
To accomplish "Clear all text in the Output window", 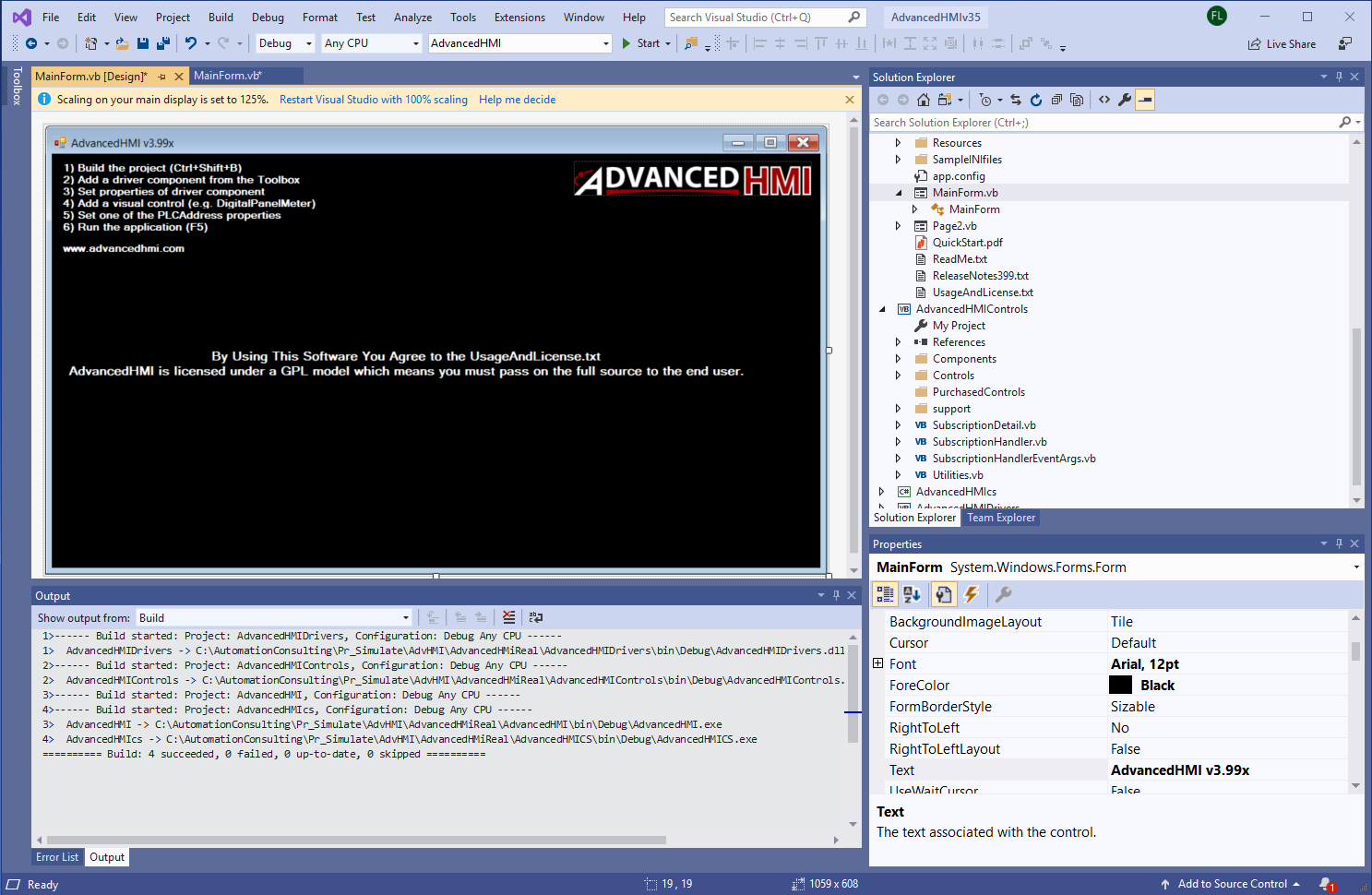I will pos(508,617).
